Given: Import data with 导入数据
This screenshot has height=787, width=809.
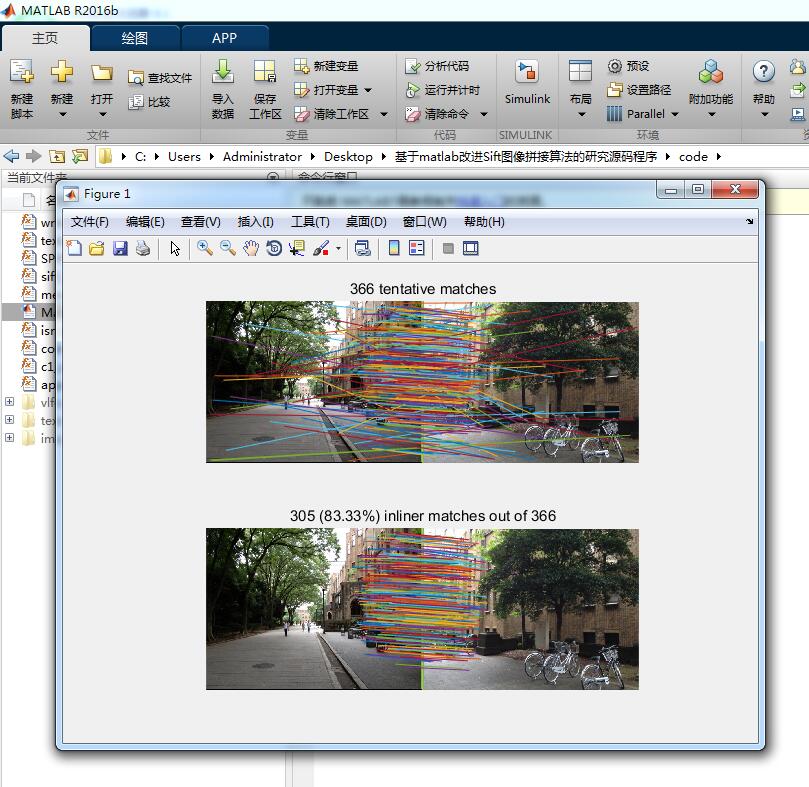Looking at the screenshot, I should 223,89.
